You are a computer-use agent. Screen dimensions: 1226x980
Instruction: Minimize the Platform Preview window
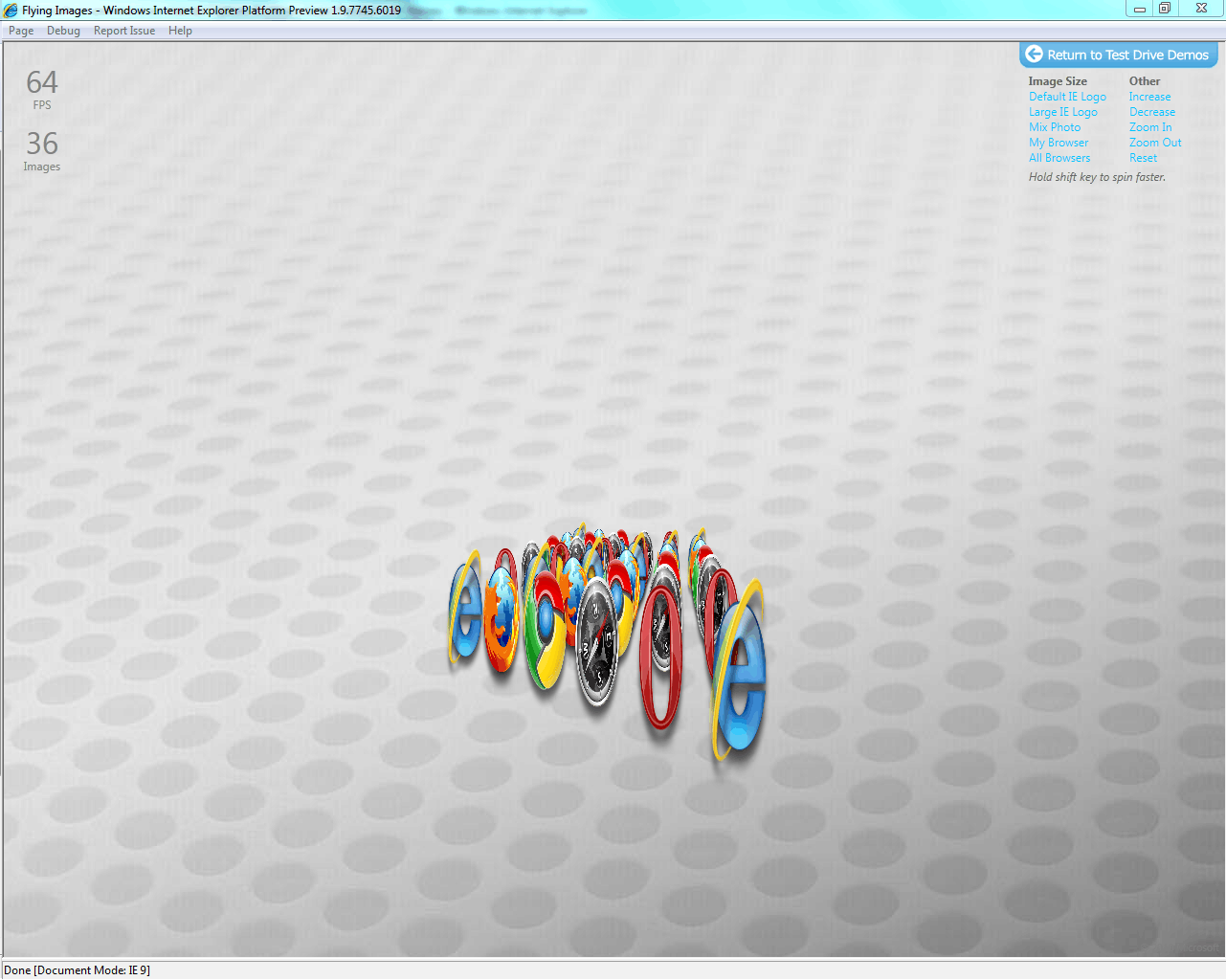1139,9
